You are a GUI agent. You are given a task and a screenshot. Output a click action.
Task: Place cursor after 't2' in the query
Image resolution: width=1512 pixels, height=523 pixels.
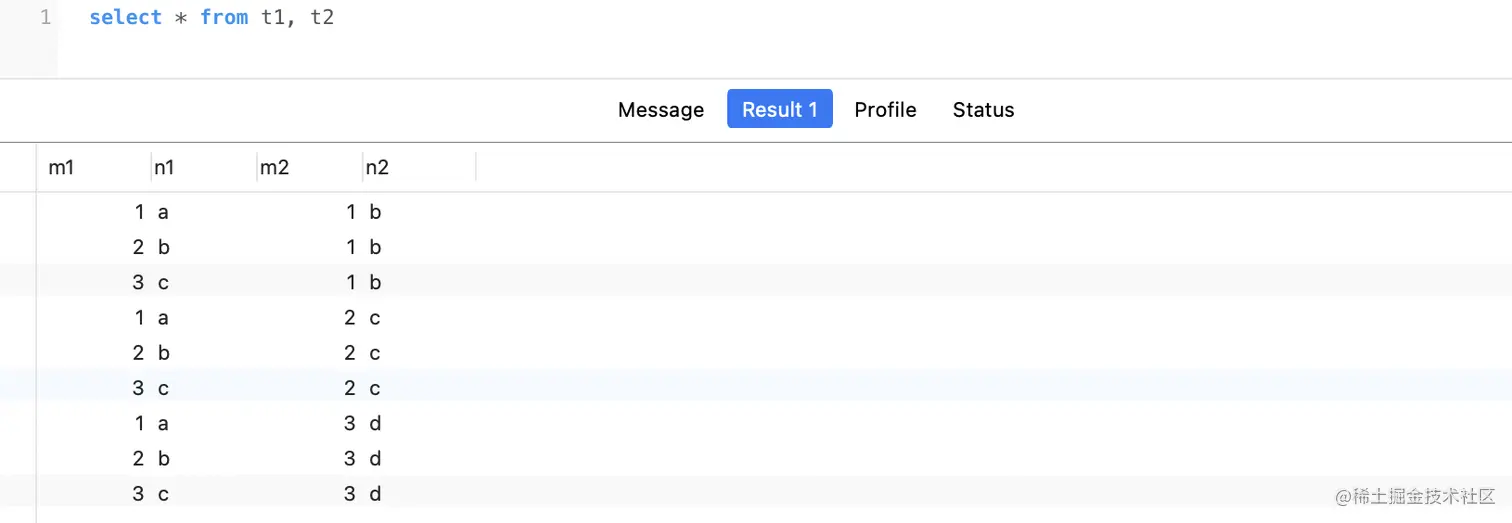335,18
